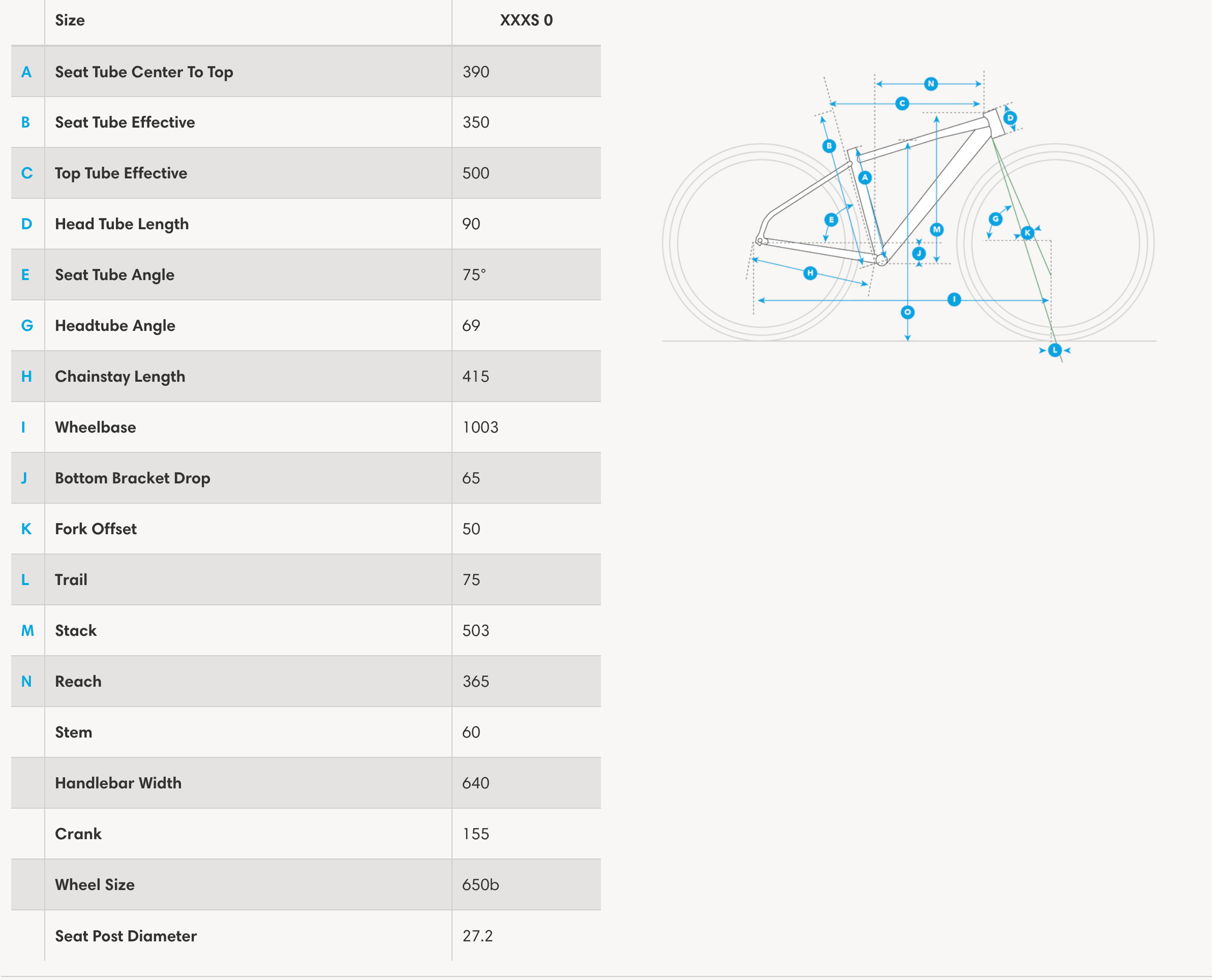Click the XXXS 0 size column header

[x=526, y=20]
